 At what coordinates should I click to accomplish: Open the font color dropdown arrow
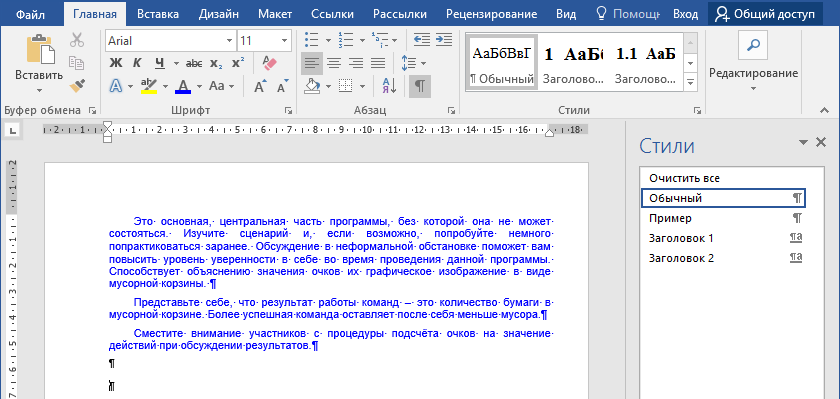pyautogui.click(x=199, y=86)
